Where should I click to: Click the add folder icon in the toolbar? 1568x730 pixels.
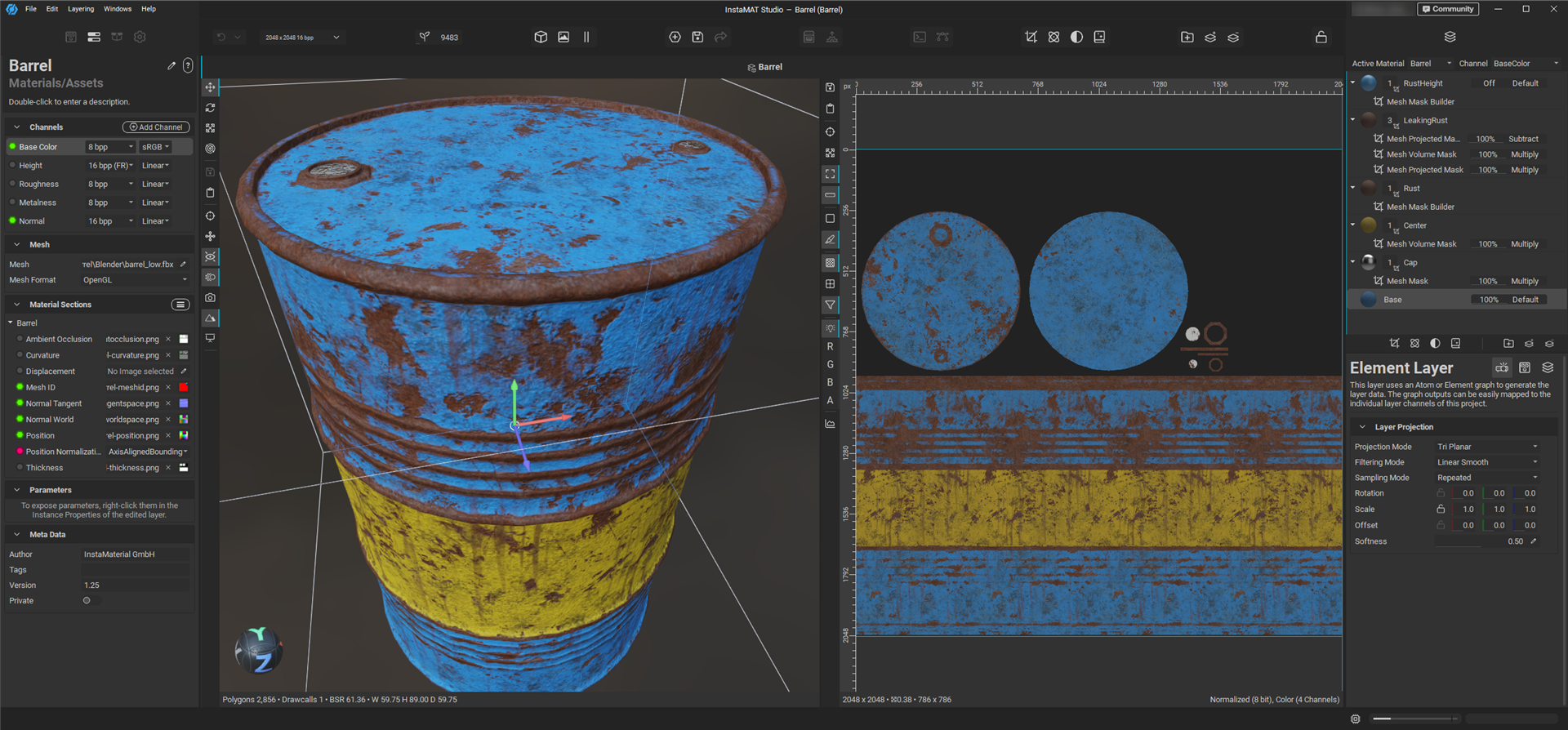tap(1187, 38)
